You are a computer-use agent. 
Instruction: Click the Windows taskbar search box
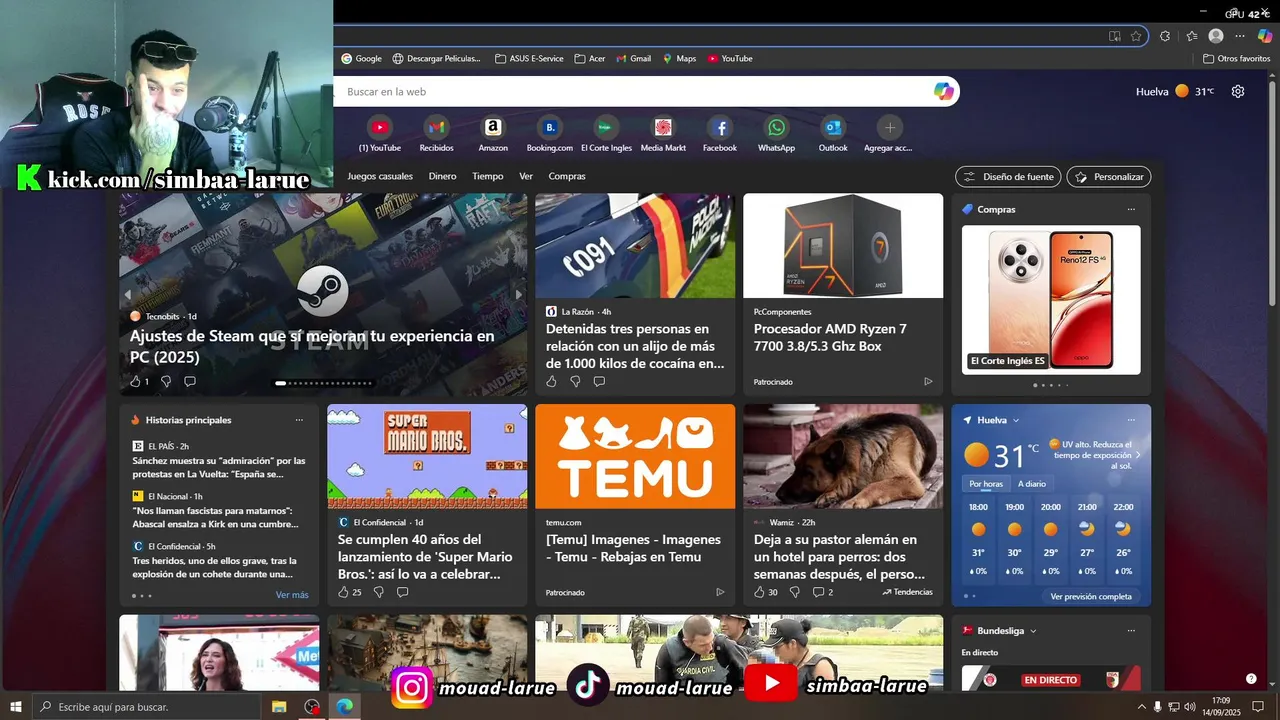pyautogui.click(x=148, y=707)
